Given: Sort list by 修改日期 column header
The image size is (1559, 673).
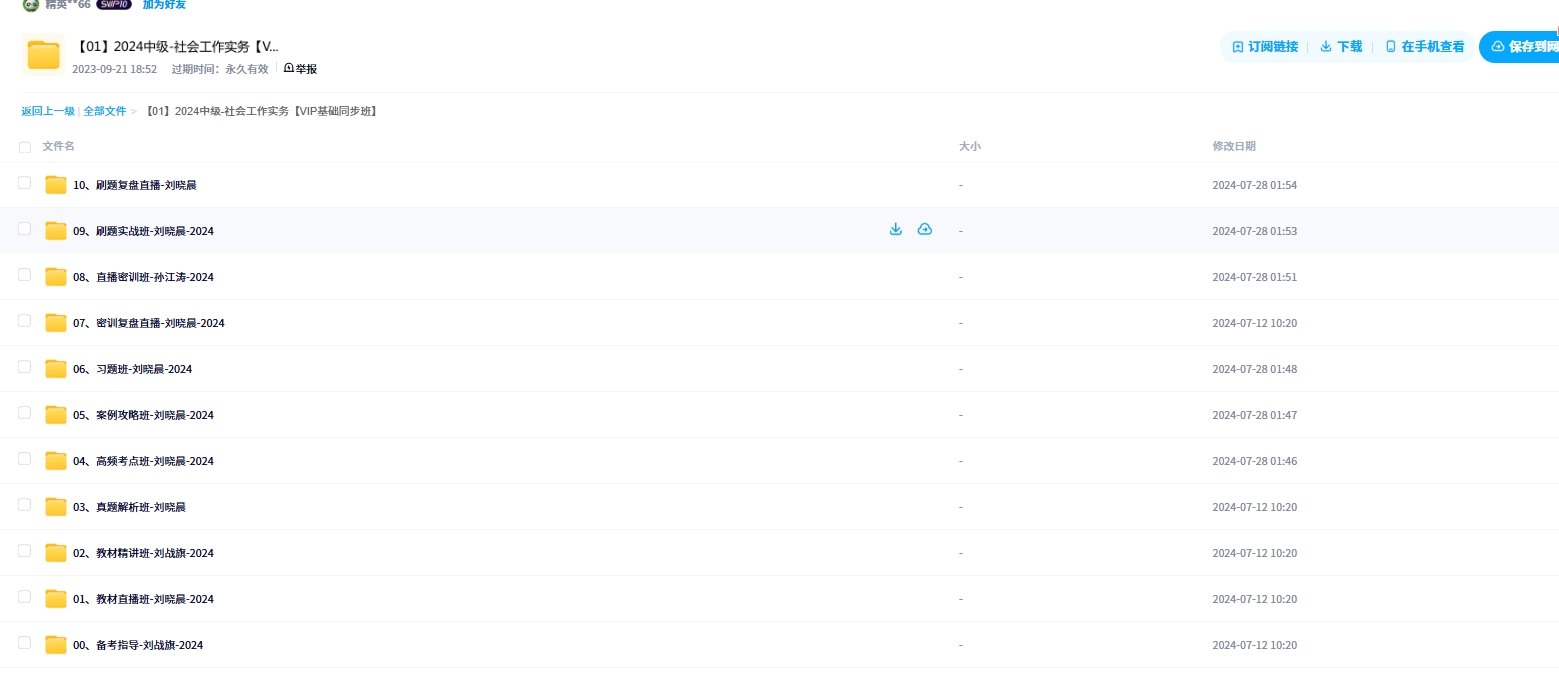Looking at the screenshot, I should tap(1234, 146).
